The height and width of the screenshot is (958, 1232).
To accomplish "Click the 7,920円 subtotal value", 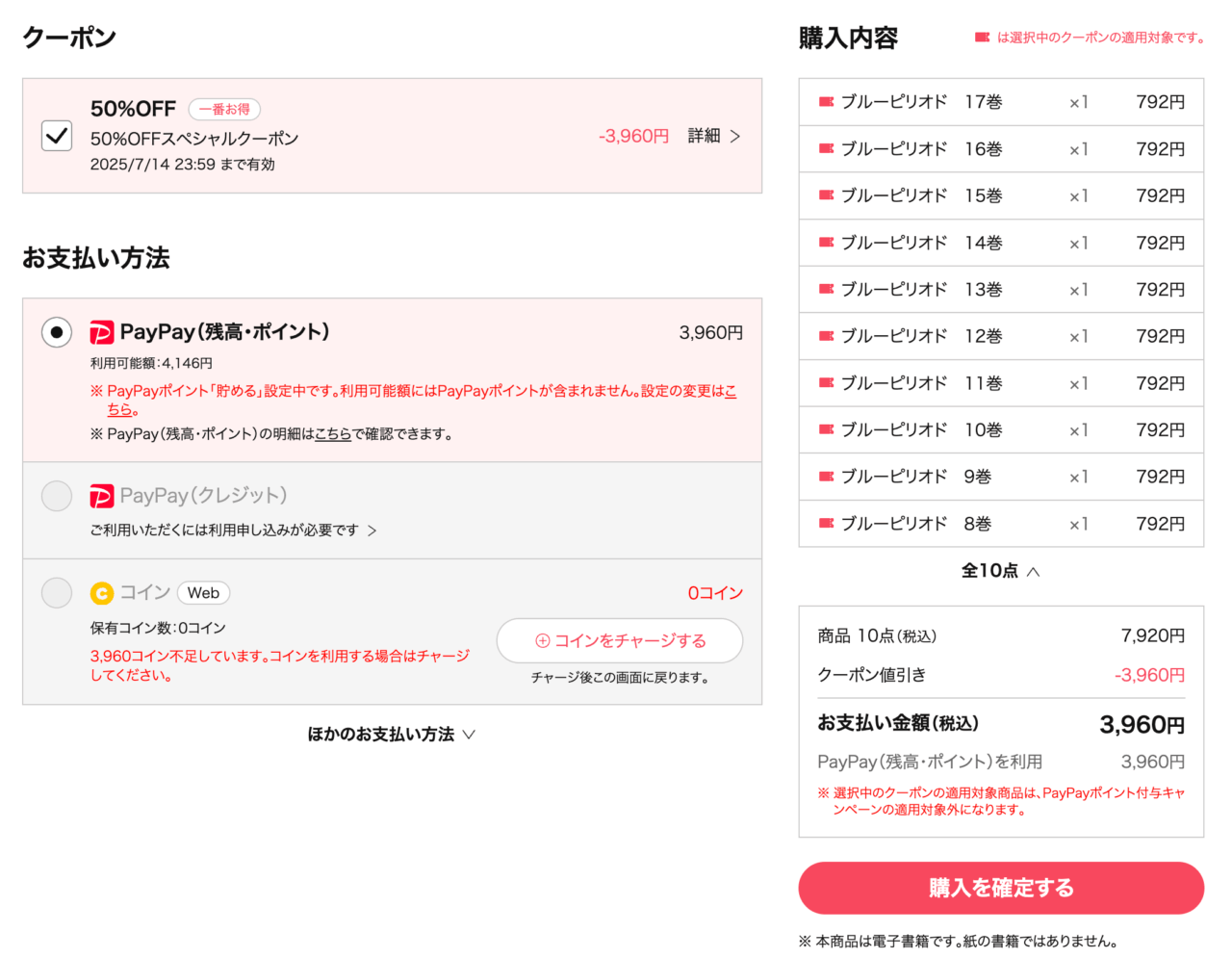I will (x=1153, y=635).
